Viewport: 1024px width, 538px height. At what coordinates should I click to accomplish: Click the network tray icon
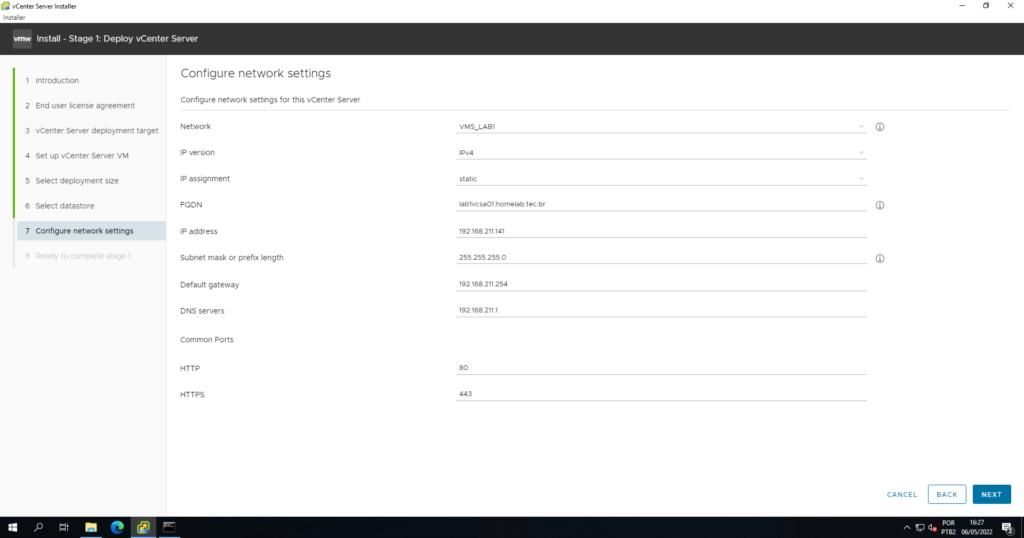coord(920,528)
